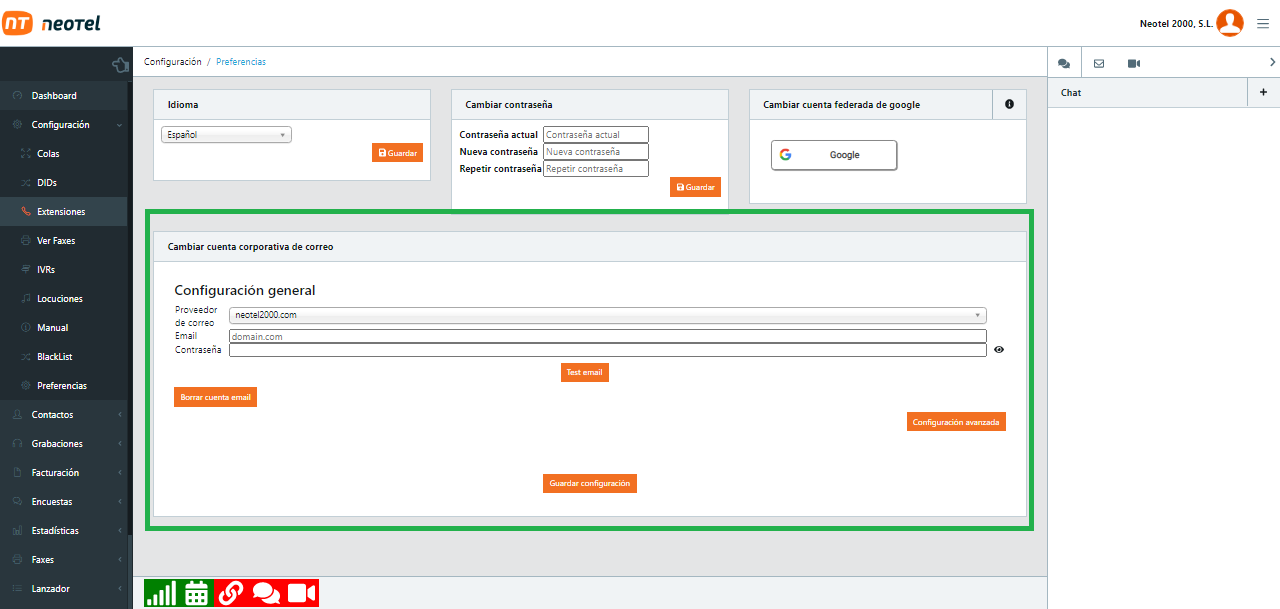The image size is (1280, 609).
Task: Click the info icon on Google account card
Action: (x=1009, y=104)
